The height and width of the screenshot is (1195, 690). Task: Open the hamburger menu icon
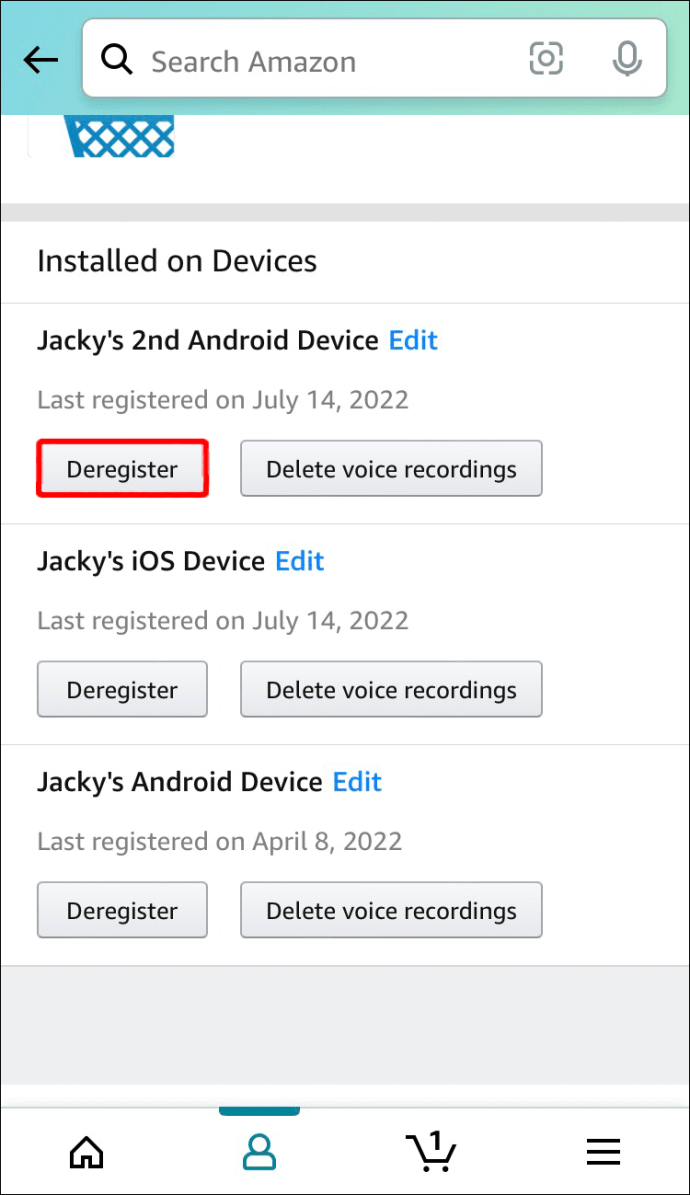[603, 1152]
